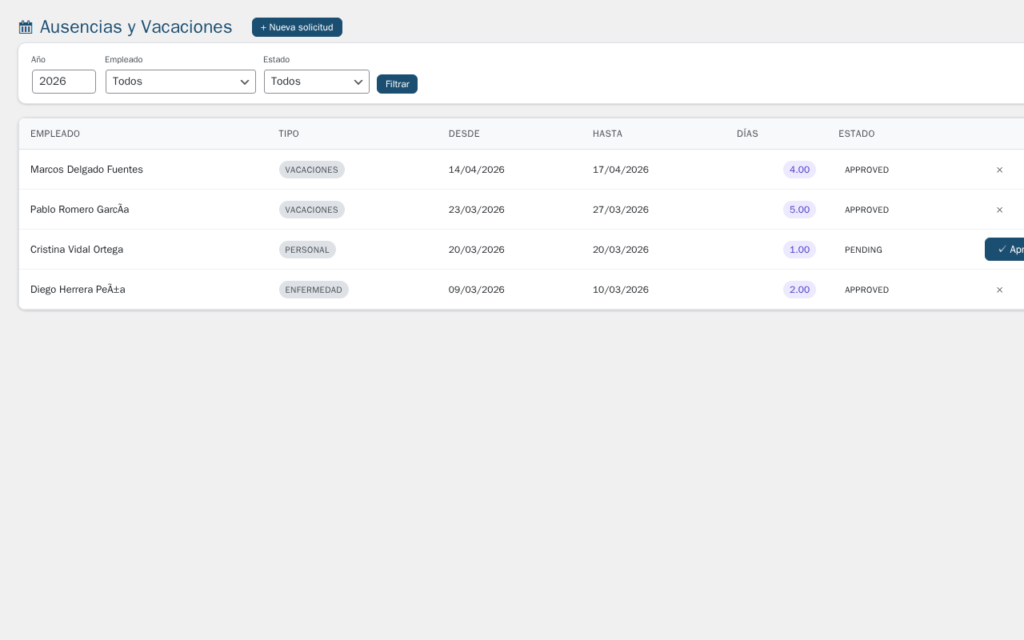Click the Ausencias y Vacaciones page title

(x=136, y=28)
